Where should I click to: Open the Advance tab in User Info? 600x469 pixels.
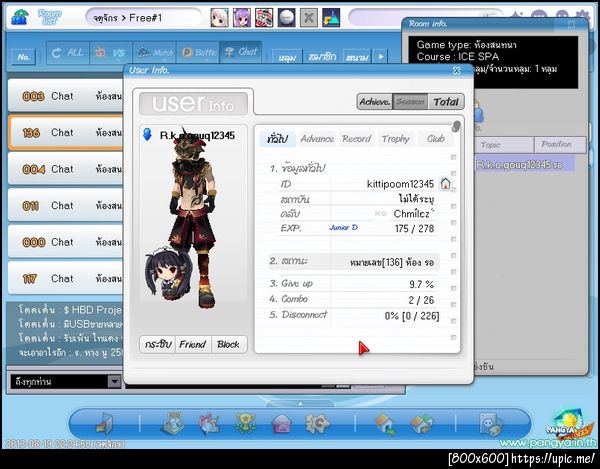[x=317, y=138]
